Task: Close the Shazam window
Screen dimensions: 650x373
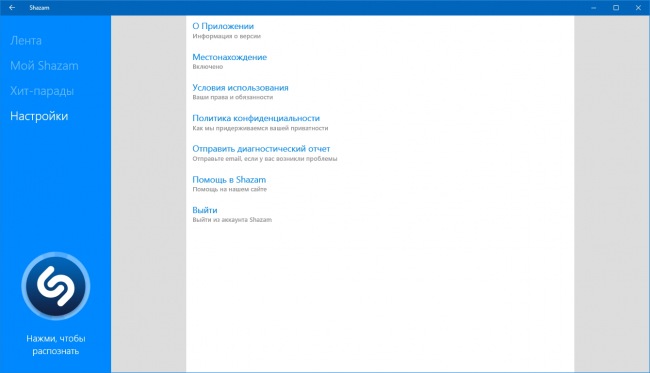Action: (638, 7)
